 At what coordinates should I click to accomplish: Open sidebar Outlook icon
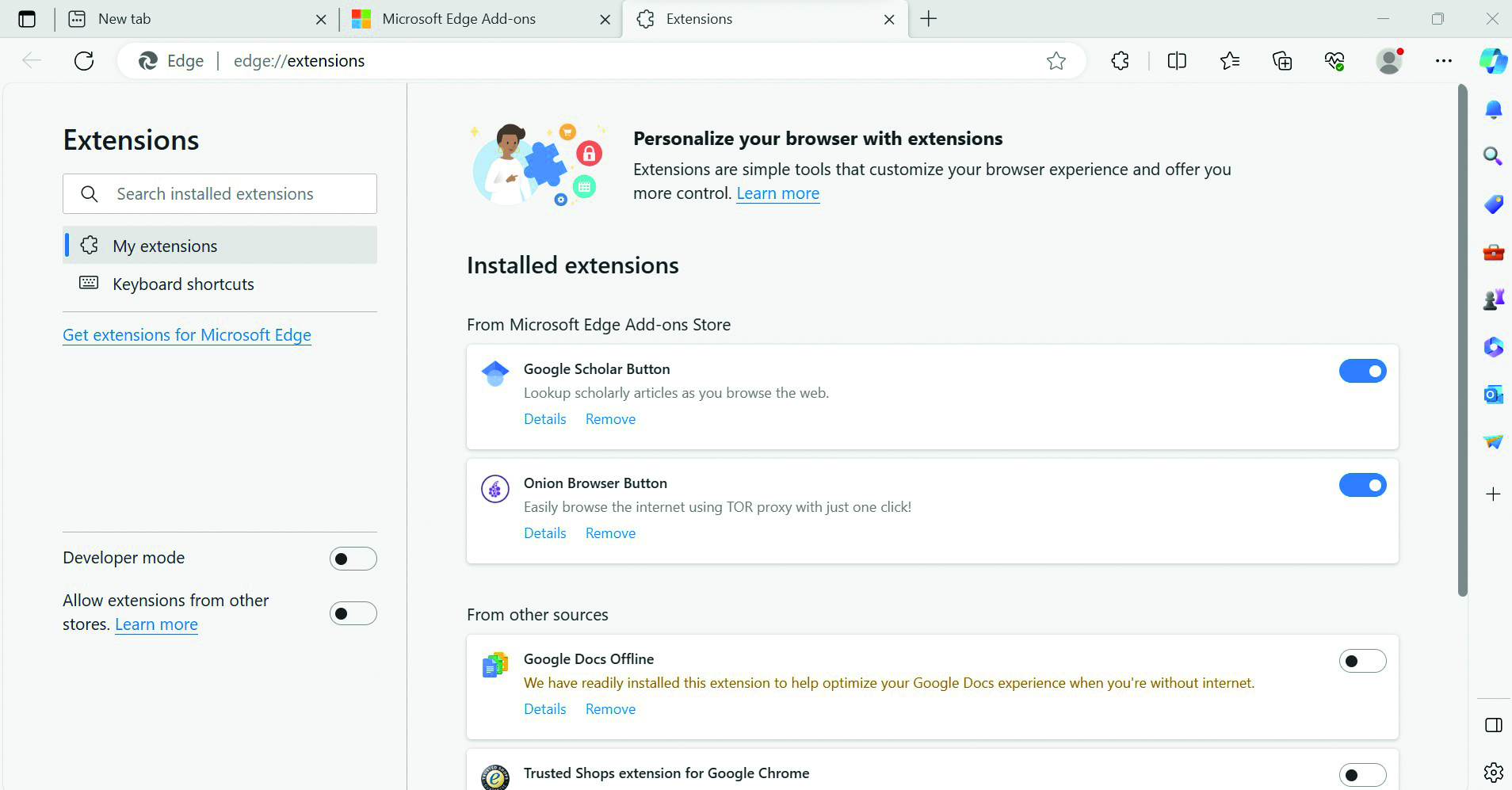1493,395
